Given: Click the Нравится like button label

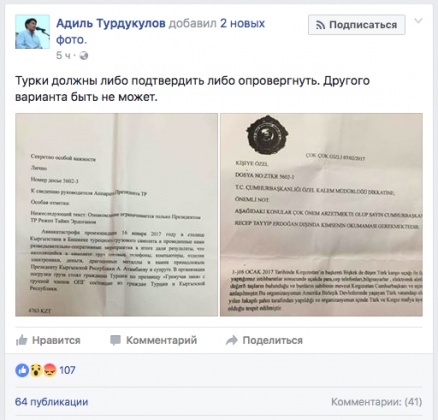Looking at the screenshot, I should pyautogui.click(x=56, y=340).
